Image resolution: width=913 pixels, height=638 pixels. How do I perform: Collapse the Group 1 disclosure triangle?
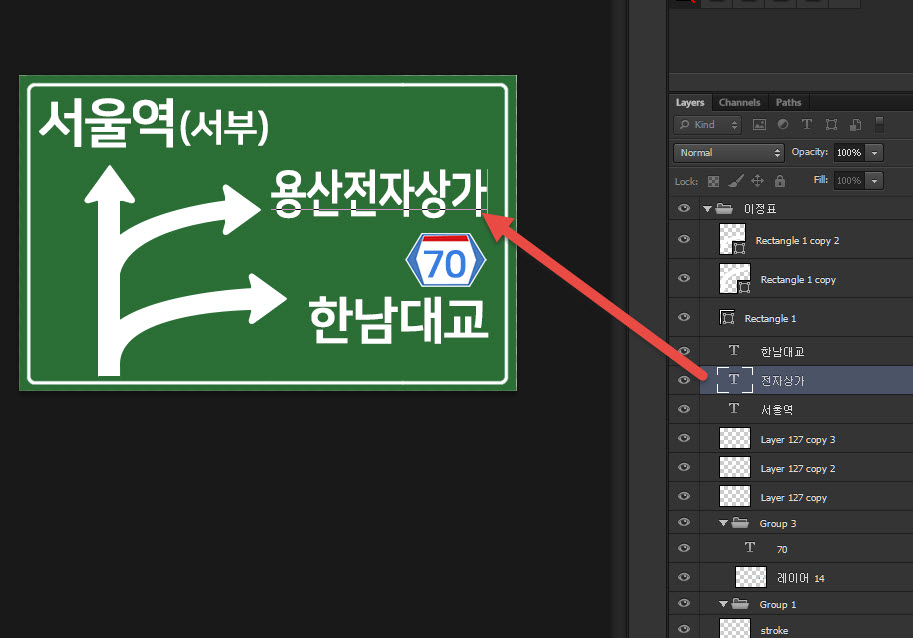click(x=723, y=604)
